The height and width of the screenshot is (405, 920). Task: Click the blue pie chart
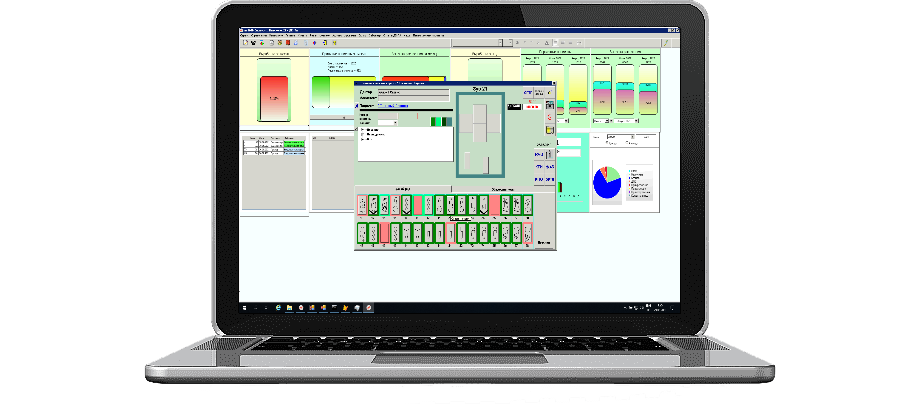(606, 183)
